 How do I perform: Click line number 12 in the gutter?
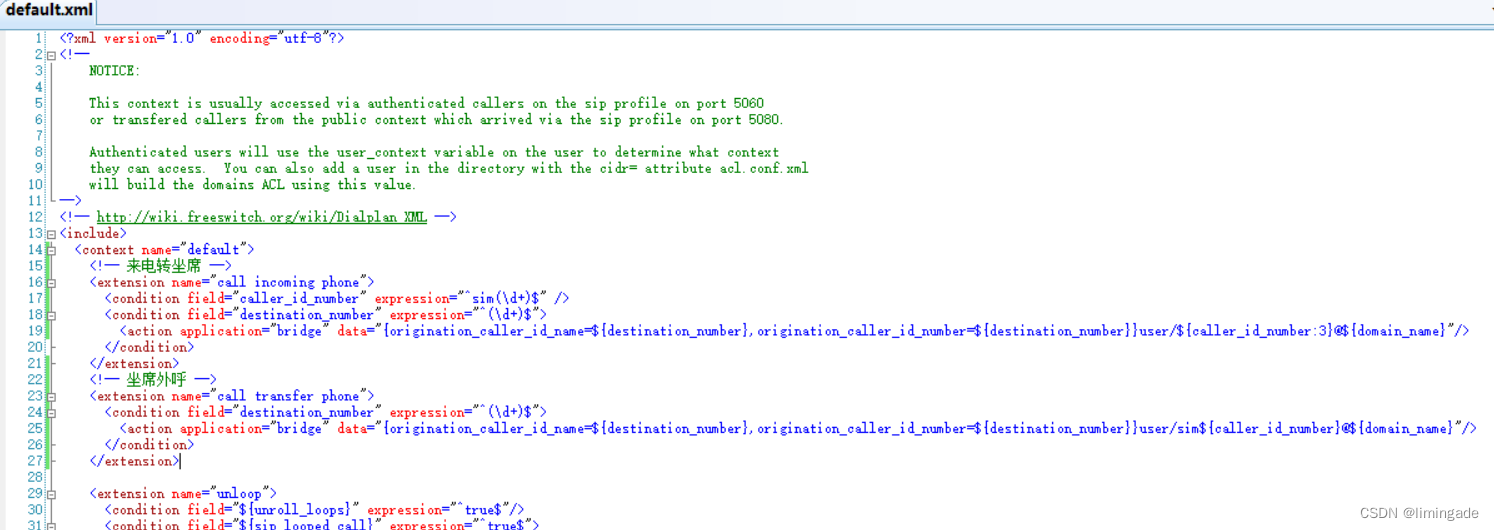tap(36, 217)
